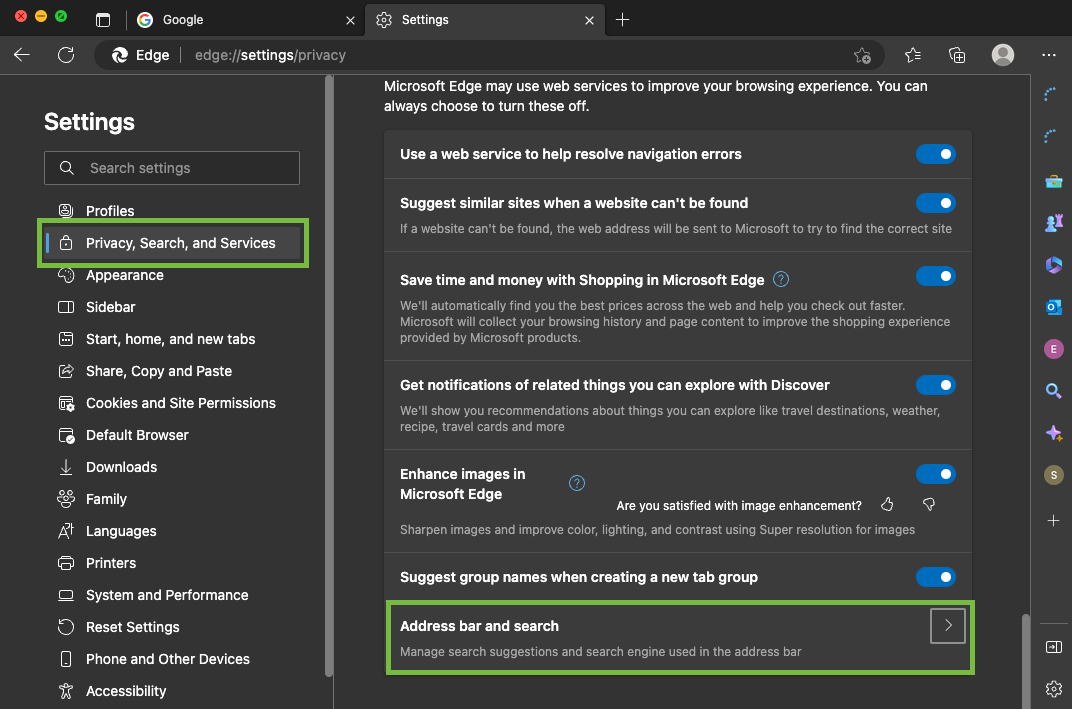Click the profile avatar icon
Viewport: 1072px width, 709px height.
[1003, 55]
